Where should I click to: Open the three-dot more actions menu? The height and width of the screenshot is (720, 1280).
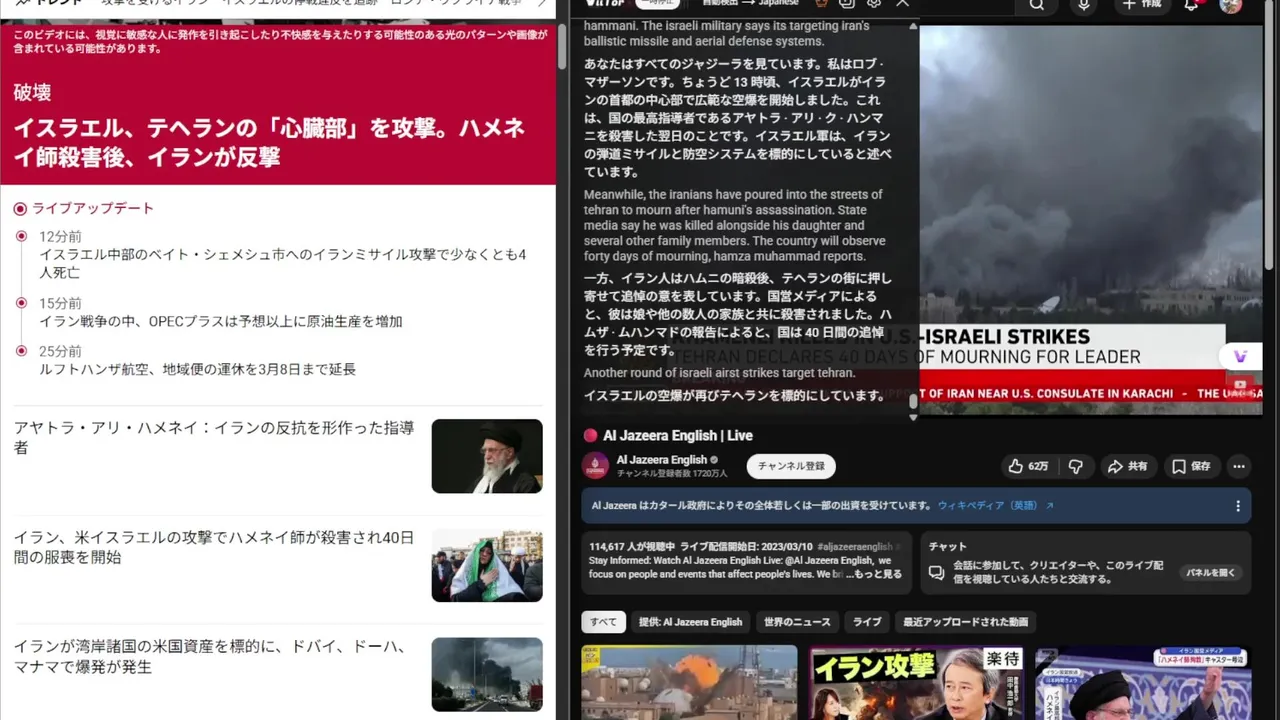pos(1239,466)
